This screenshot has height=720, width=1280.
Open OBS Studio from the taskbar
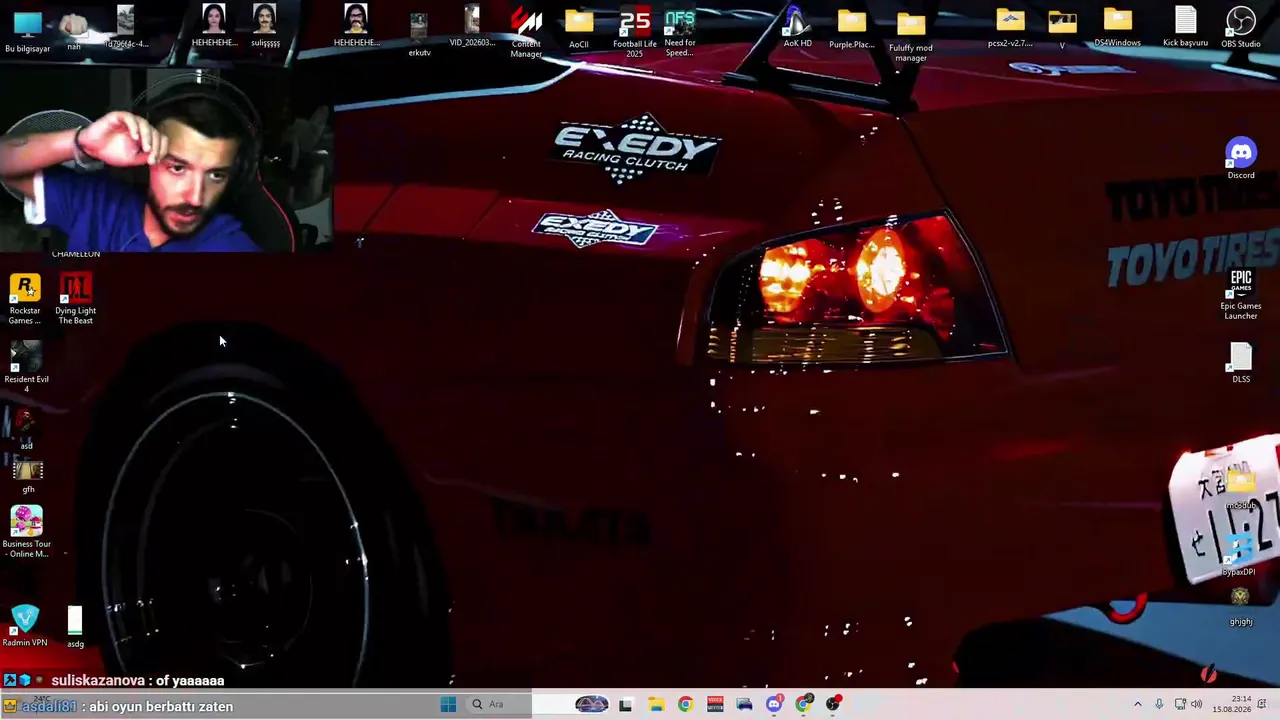[x=833, y=704]
